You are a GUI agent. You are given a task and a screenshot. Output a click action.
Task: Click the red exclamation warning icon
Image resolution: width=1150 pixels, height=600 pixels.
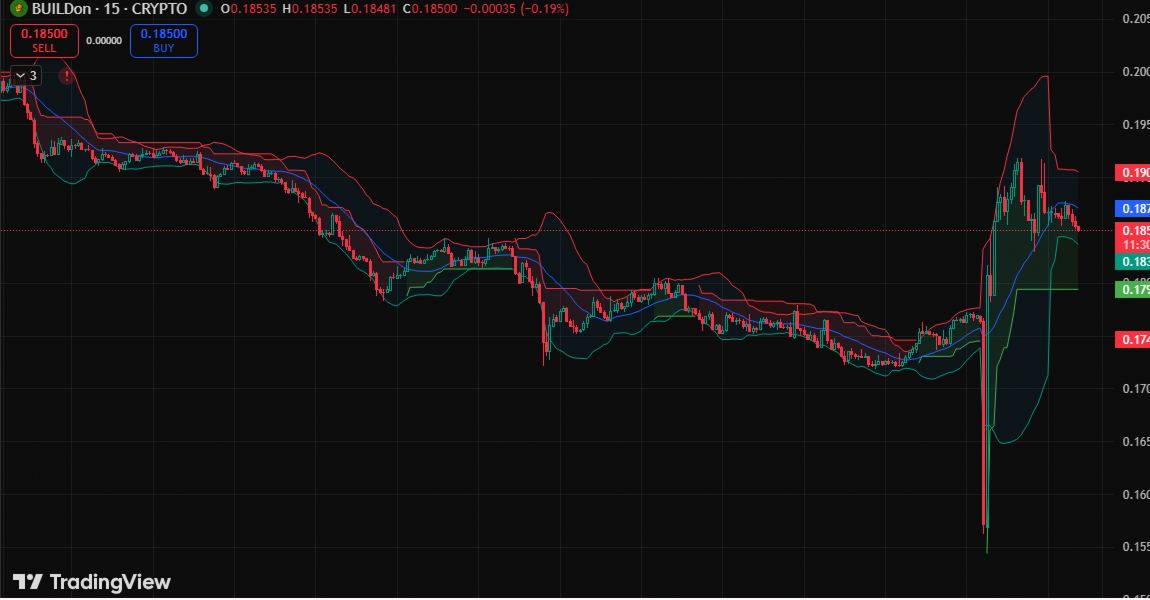pos(67,76)
